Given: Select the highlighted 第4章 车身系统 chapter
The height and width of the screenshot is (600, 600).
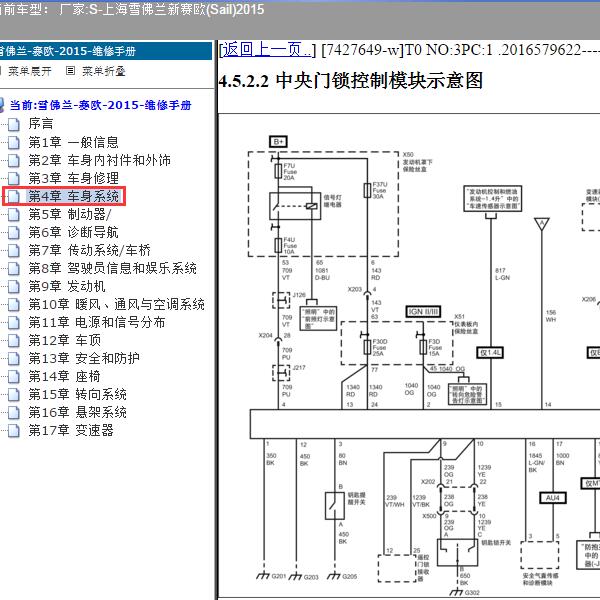Looking at the screenshot, I should 73,196.
